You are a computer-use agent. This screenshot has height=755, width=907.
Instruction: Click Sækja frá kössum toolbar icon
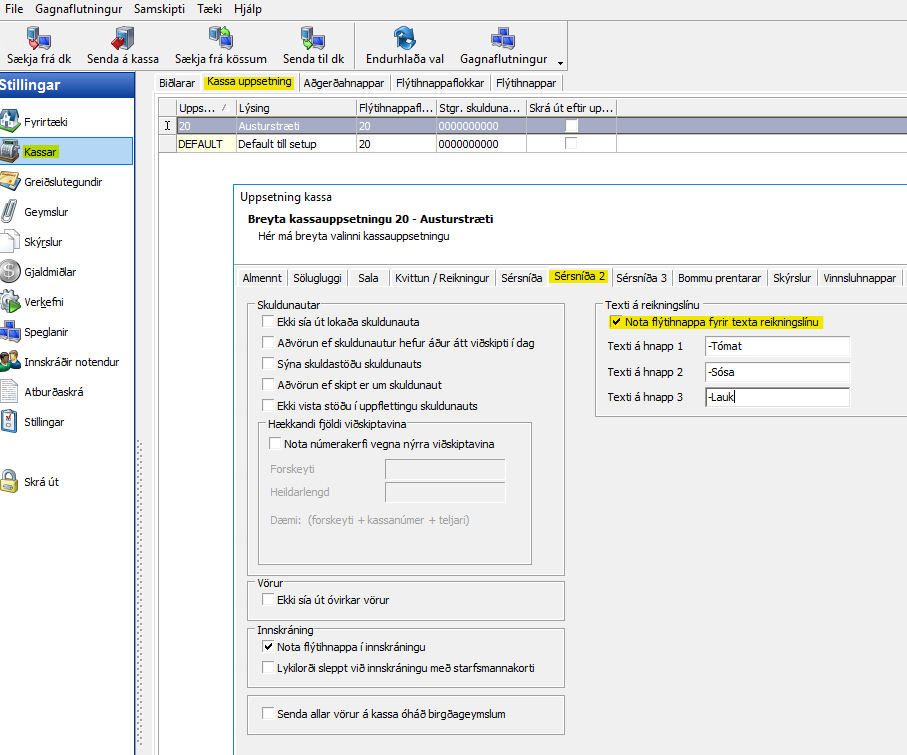(220, 39)
